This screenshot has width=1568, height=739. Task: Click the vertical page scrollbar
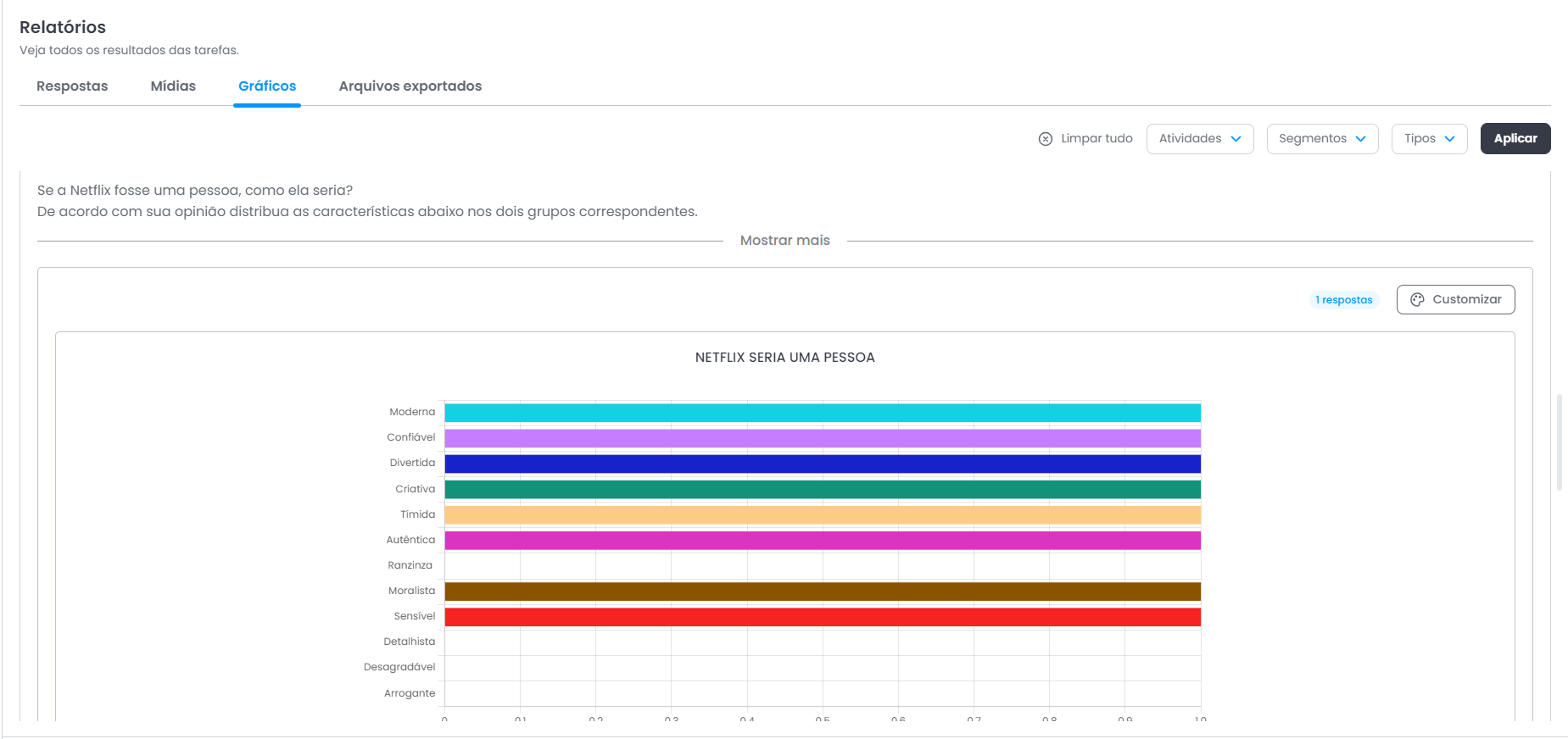click(x=1559, y=442)
